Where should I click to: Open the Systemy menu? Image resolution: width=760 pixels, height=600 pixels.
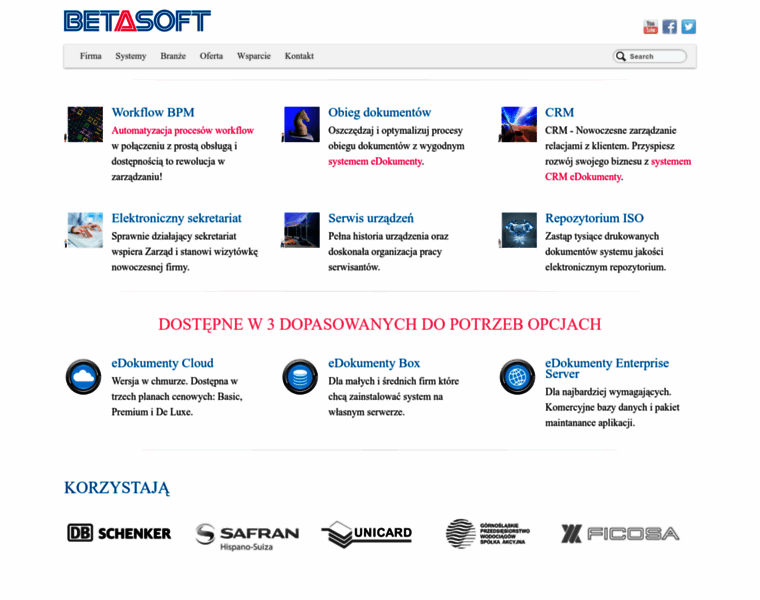pos(131,56)
